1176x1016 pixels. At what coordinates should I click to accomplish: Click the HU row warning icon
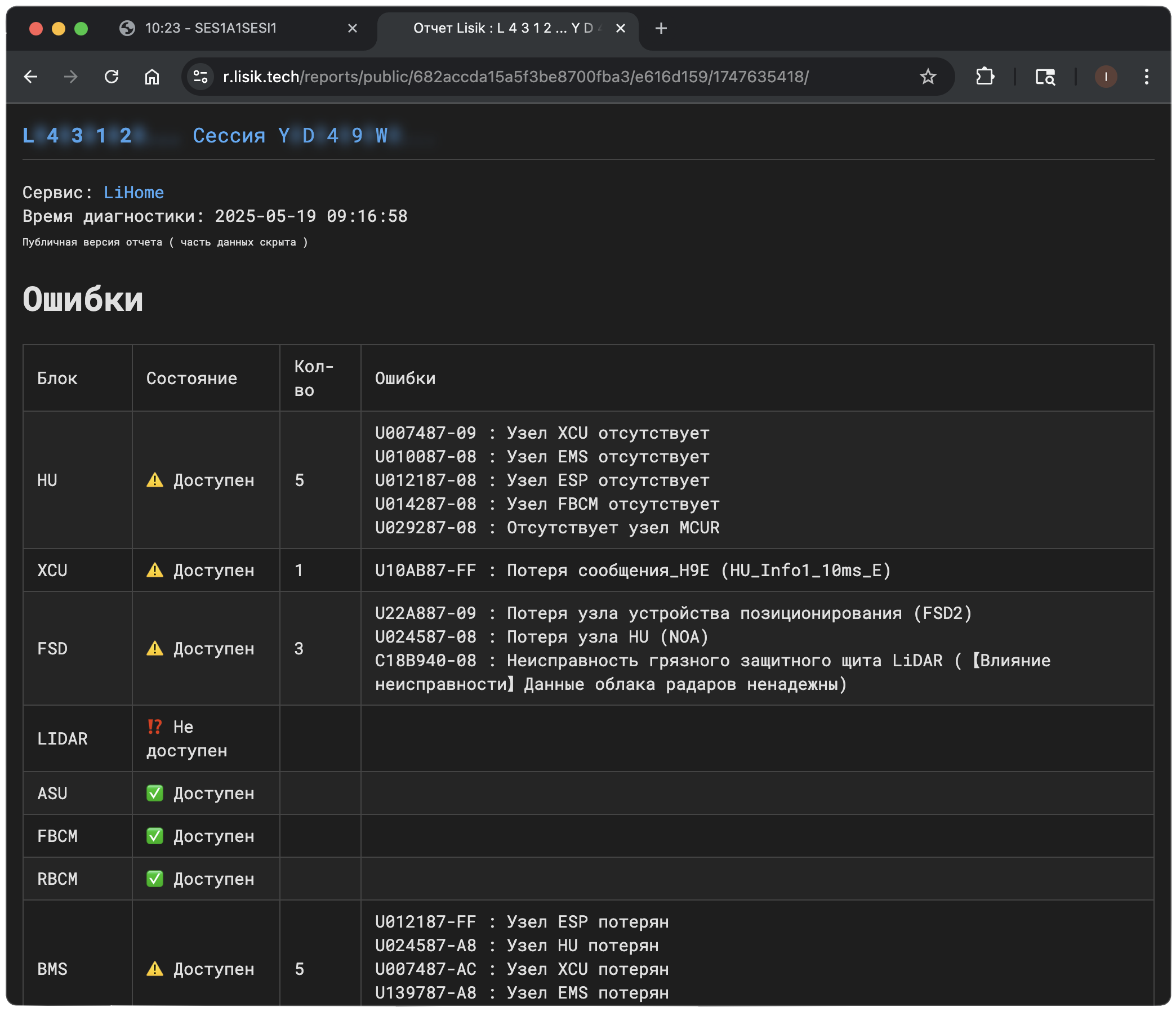[x=154, y=480]
